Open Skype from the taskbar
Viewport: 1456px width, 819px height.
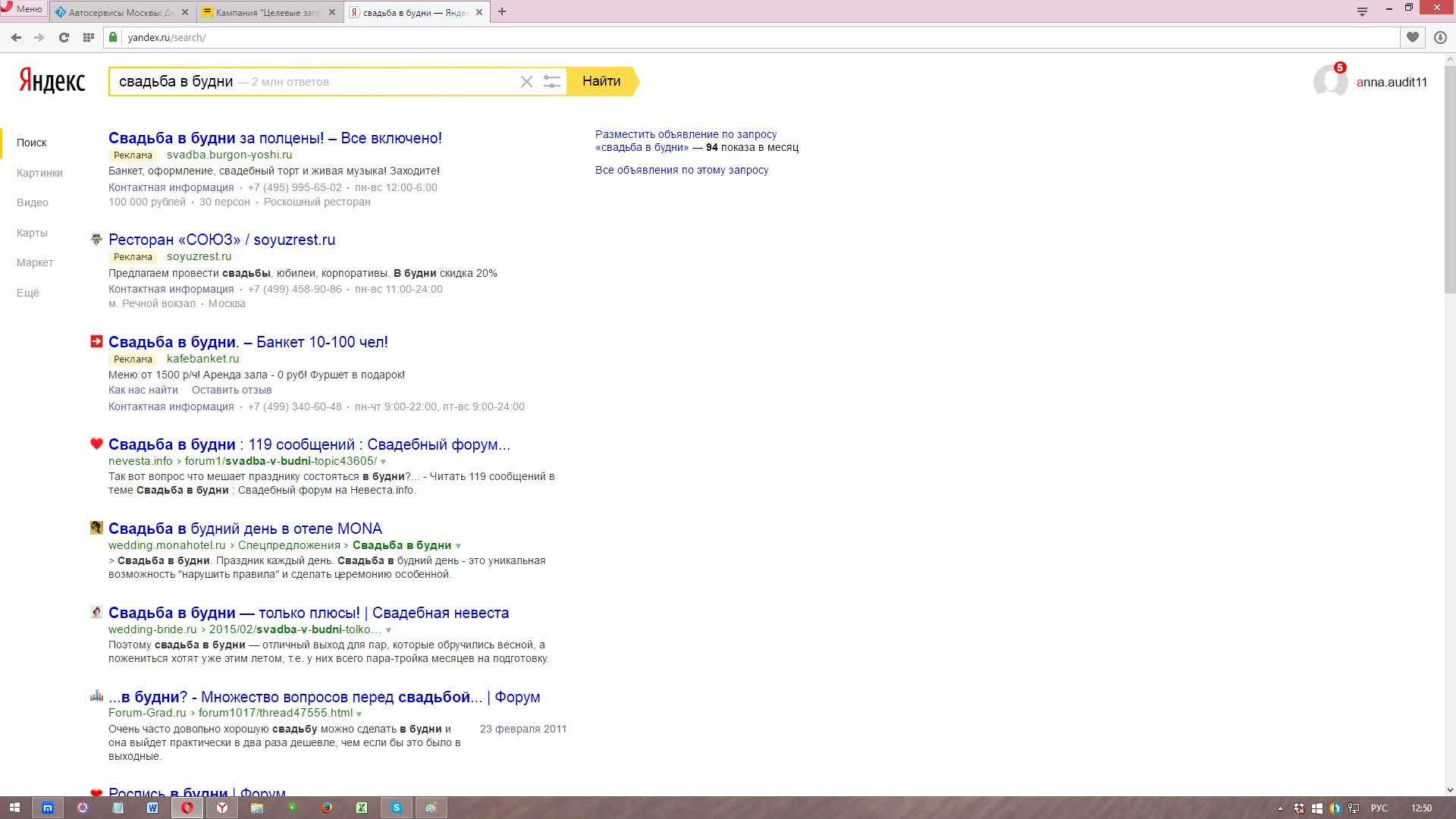396,808
